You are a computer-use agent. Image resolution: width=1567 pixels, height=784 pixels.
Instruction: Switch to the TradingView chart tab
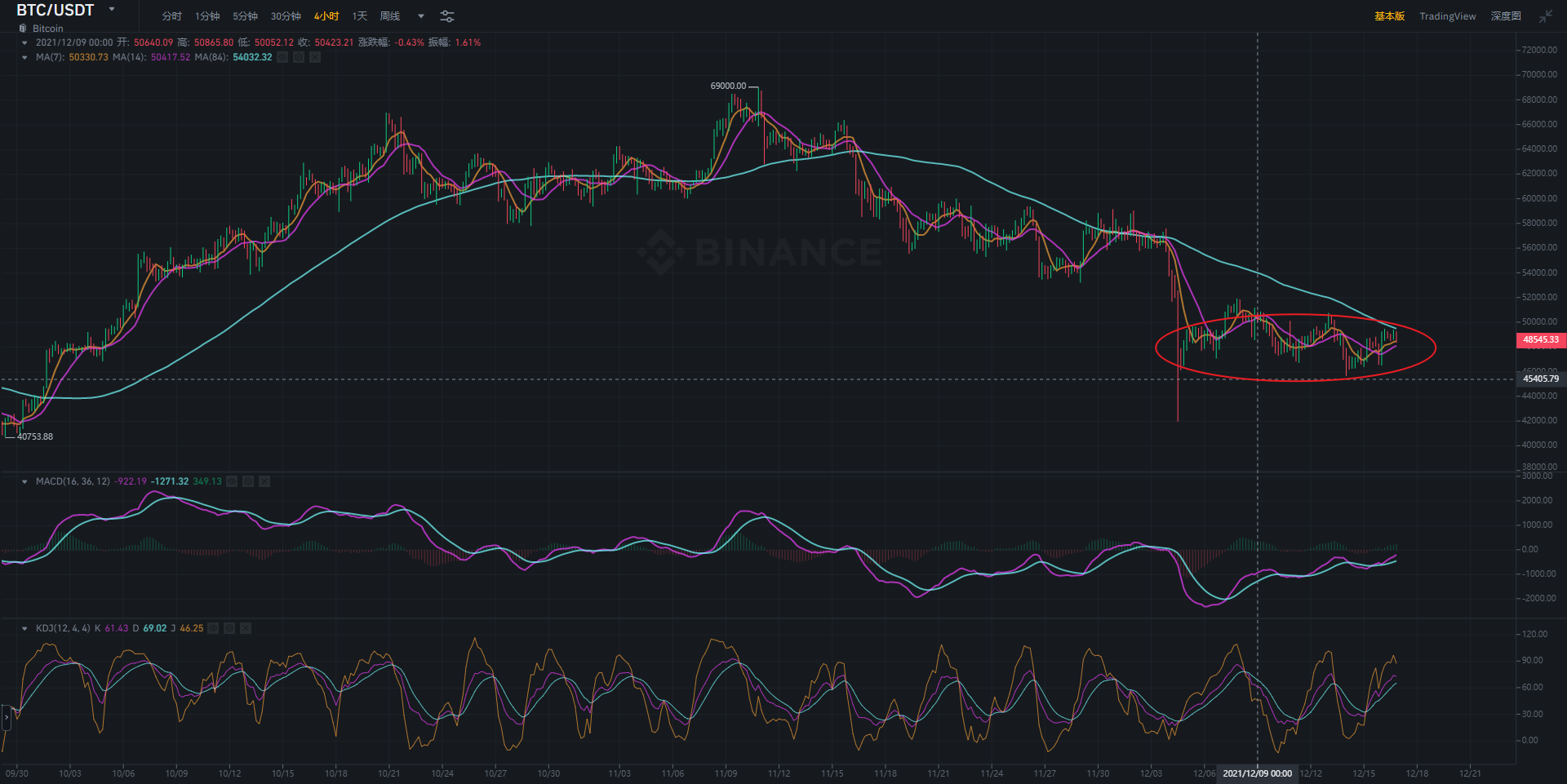[1447, 16]
